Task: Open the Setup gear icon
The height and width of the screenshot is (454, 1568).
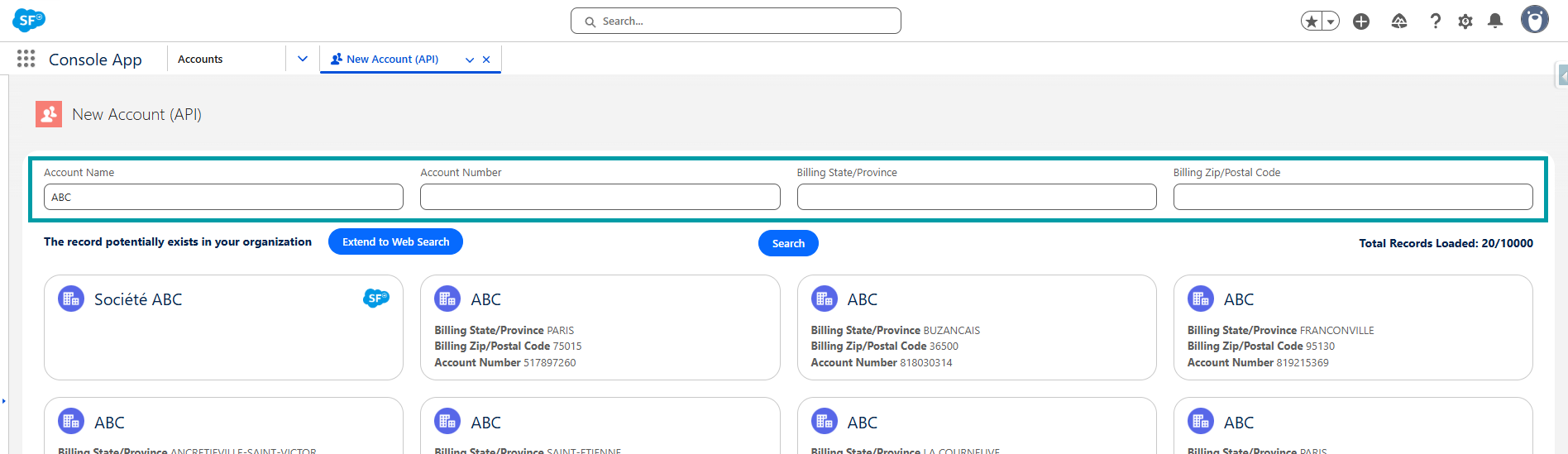Action: (1465, 22)
